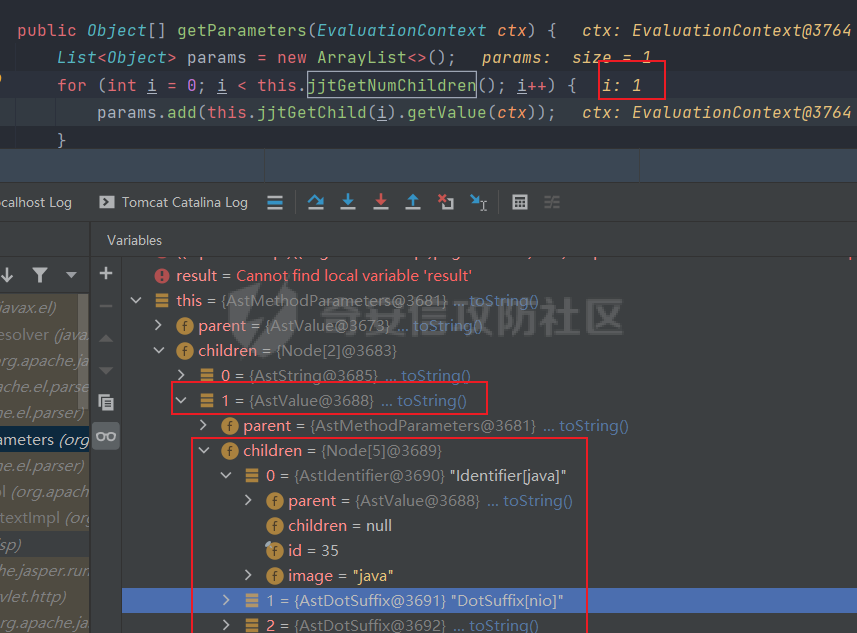Click the red Force Step Into icon
Screen dimensions: 857x633
(380, 202)
